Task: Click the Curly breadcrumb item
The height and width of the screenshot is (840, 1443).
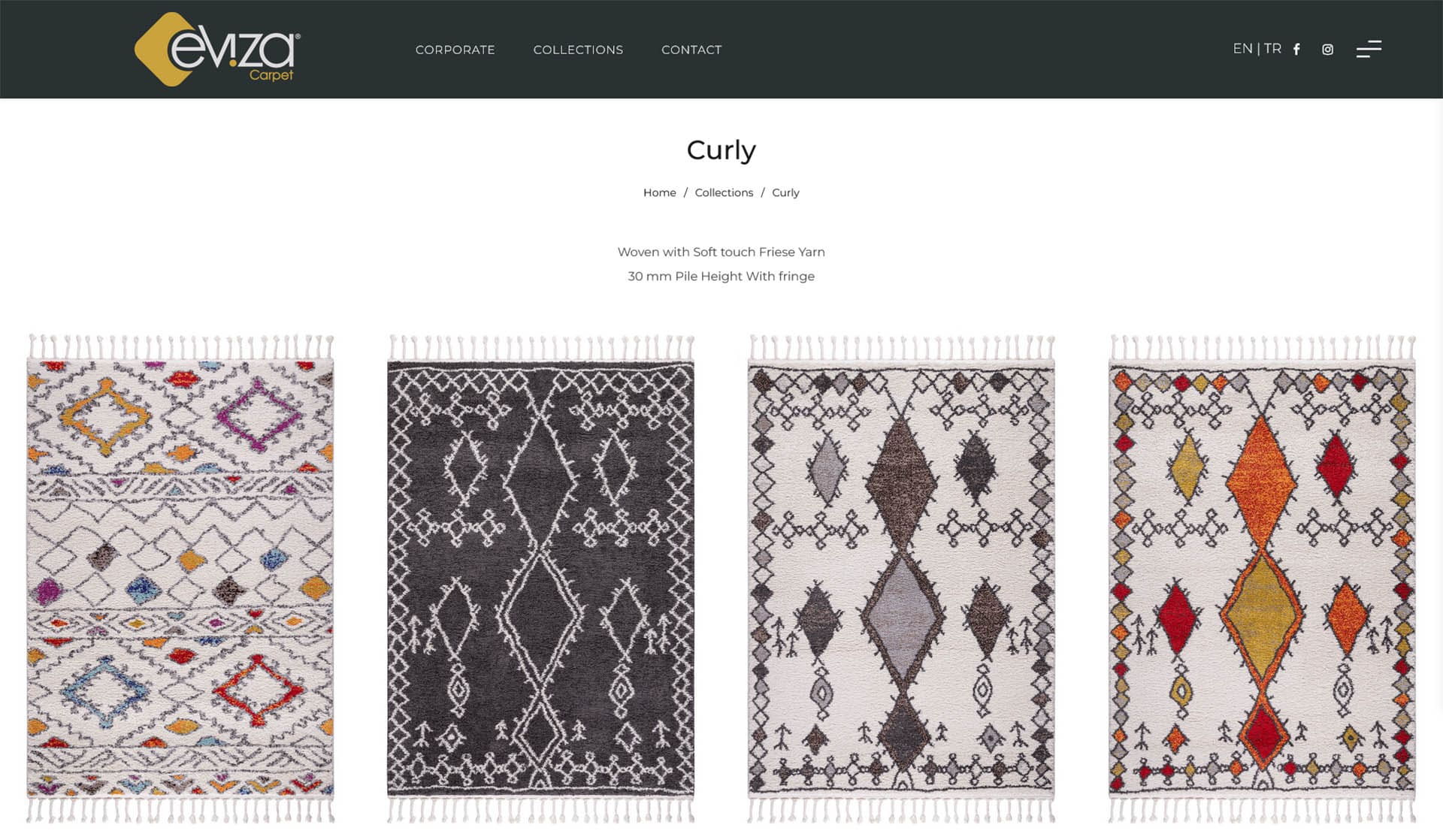Action: click(785, 192)
